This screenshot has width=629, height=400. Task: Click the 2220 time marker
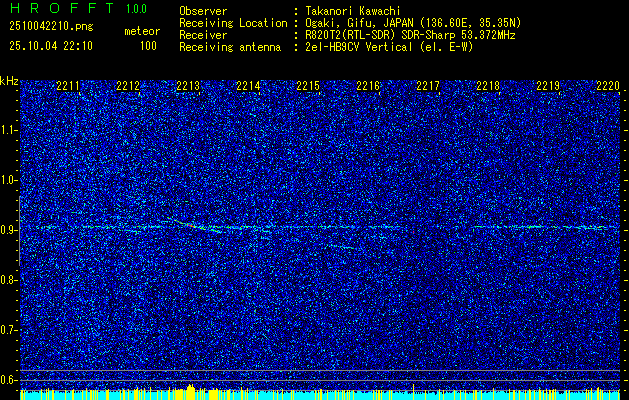pyautogui.click(x=608, y=86)
